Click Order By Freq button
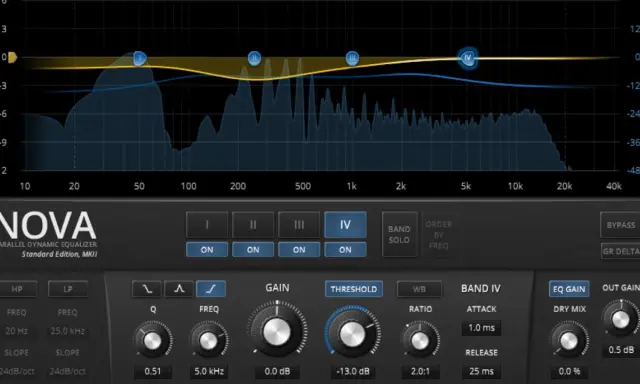 point(439,235)
